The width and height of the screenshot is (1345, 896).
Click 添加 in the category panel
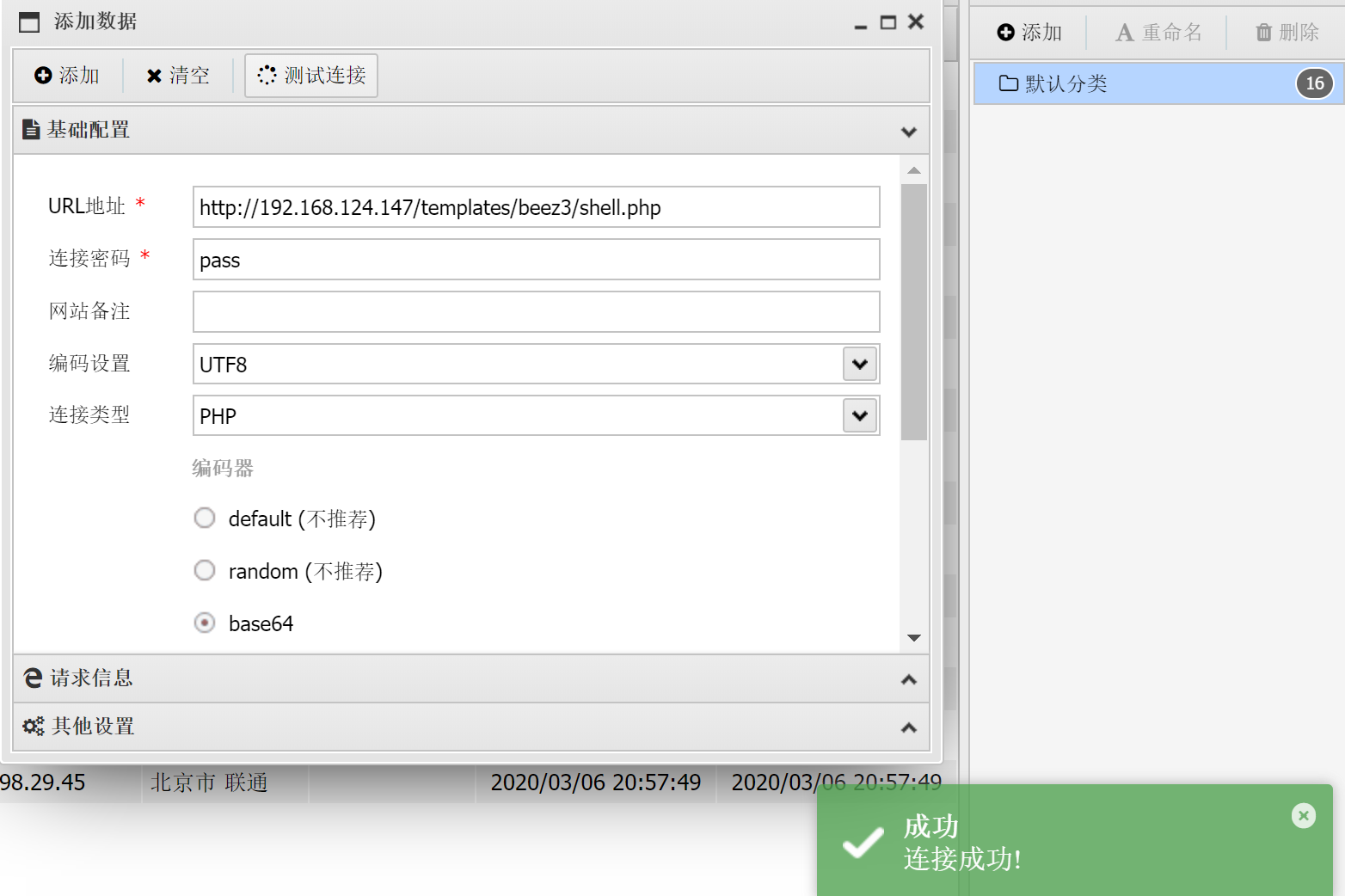pos(1029,33)
